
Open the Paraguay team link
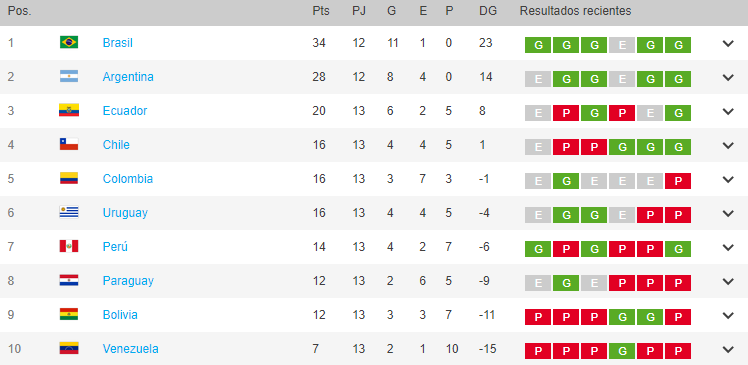(x=128, y=281)
